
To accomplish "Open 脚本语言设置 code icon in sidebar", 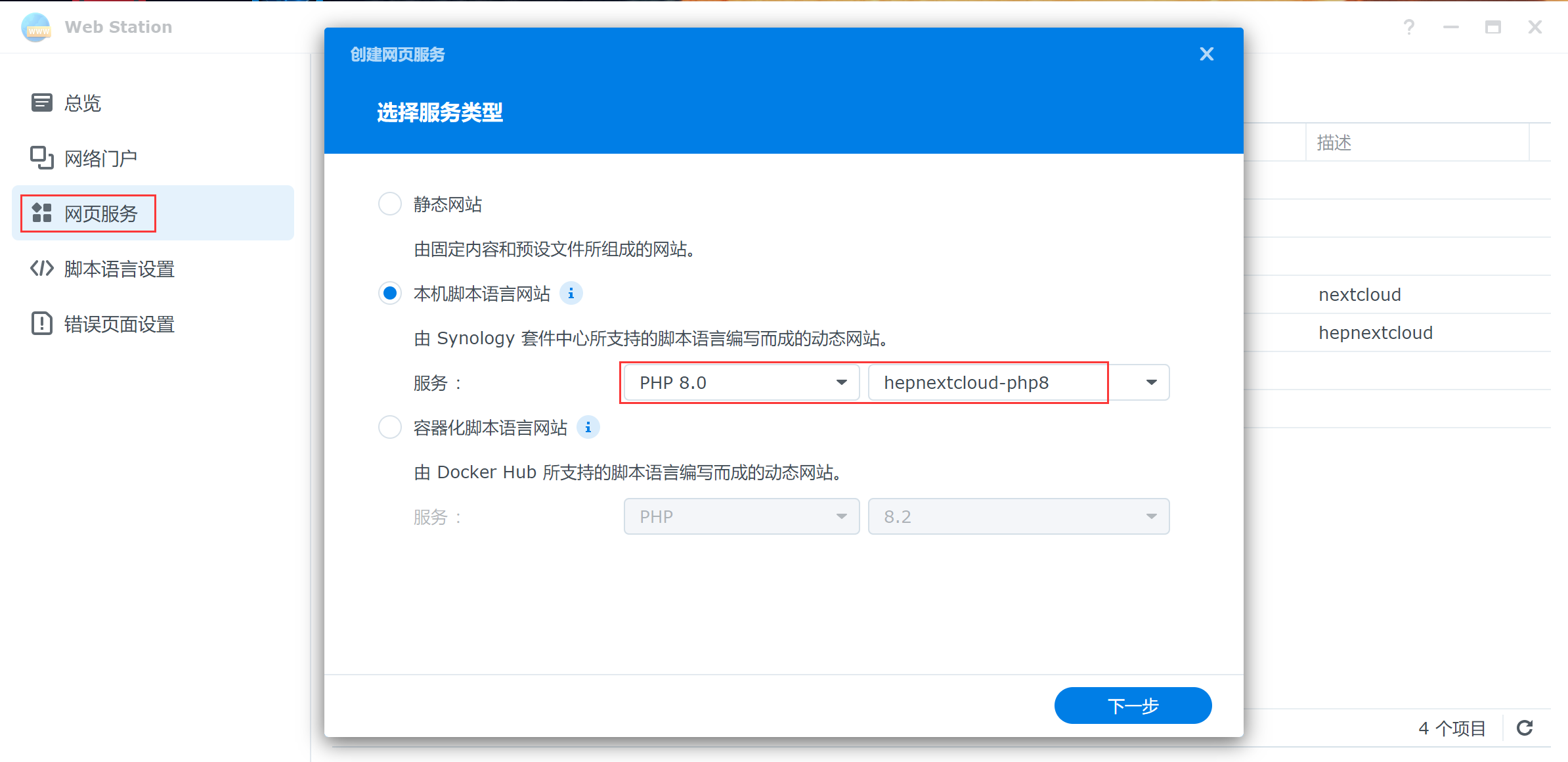I will [x=41, y=268].
